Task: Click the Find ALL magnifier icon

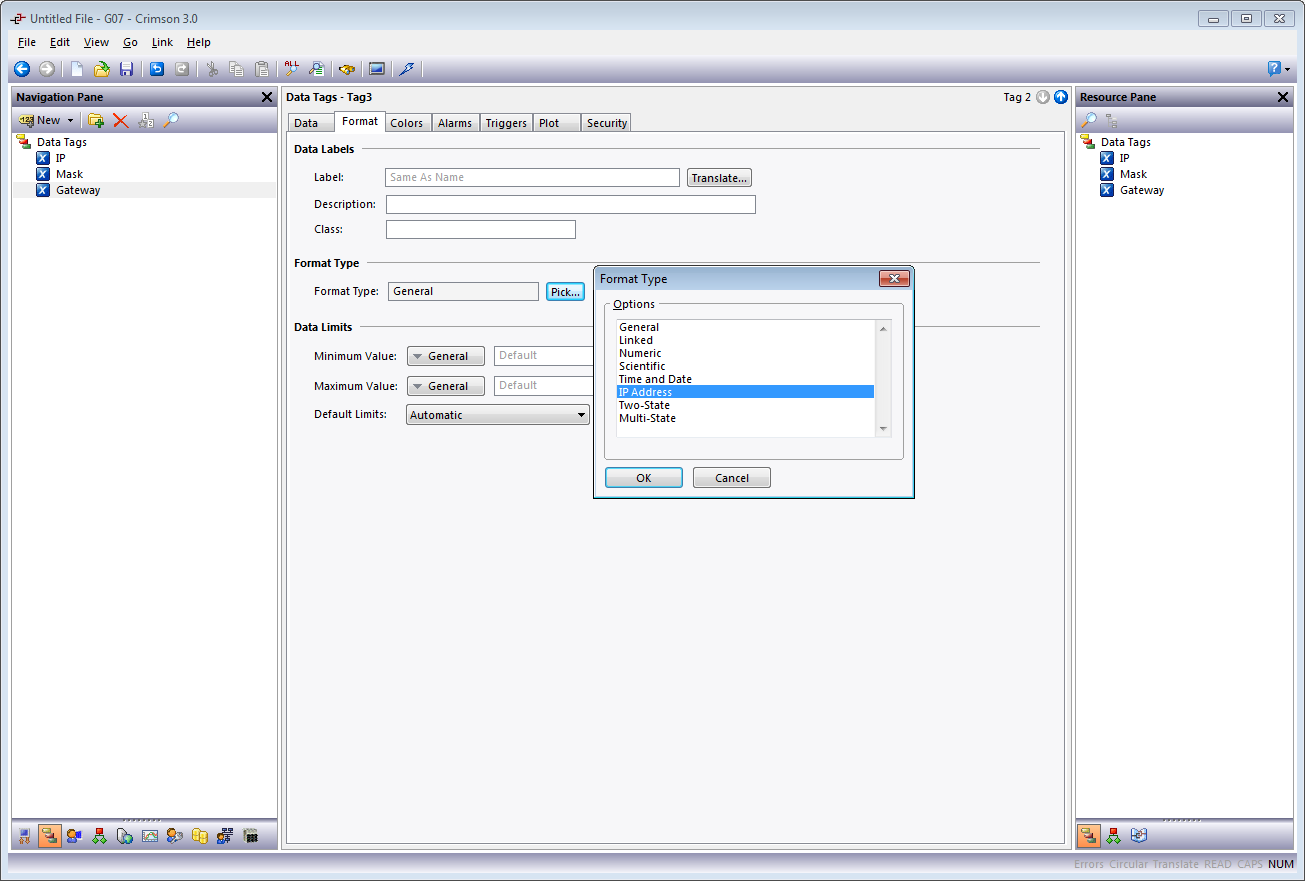Action: [x=292, y=69]
